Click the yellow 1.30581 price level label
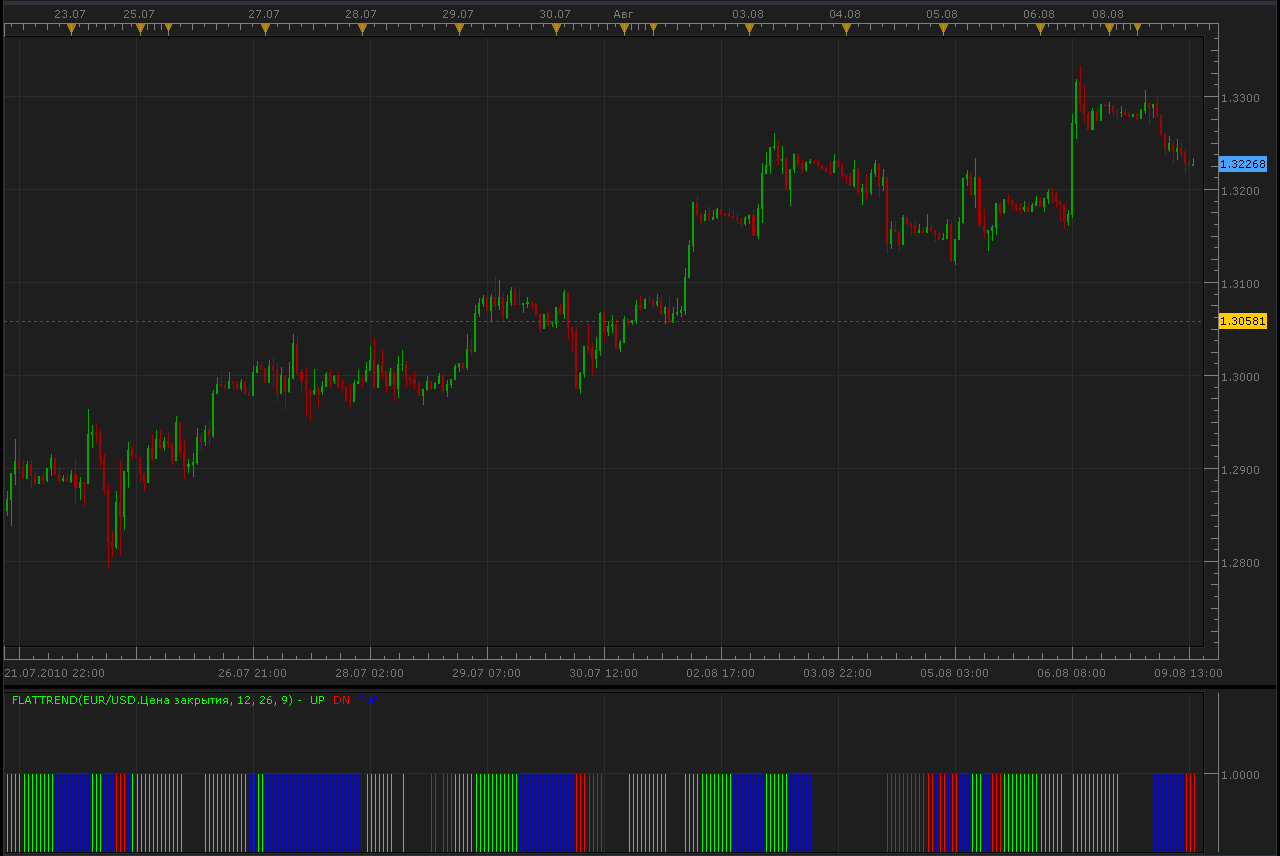The height and width of the screenshot is (856, 1280). tap(1243, 321)
